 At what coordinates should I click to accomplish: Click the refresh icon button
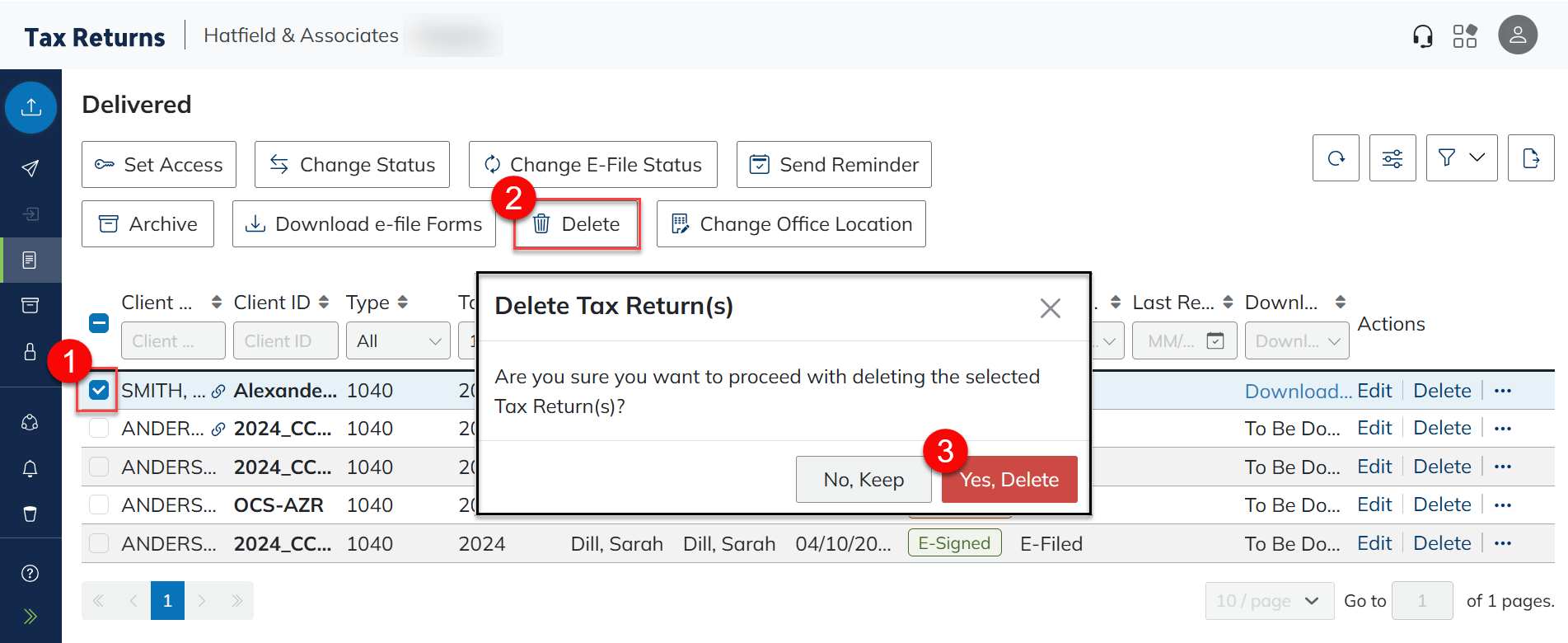point(1336,158)
